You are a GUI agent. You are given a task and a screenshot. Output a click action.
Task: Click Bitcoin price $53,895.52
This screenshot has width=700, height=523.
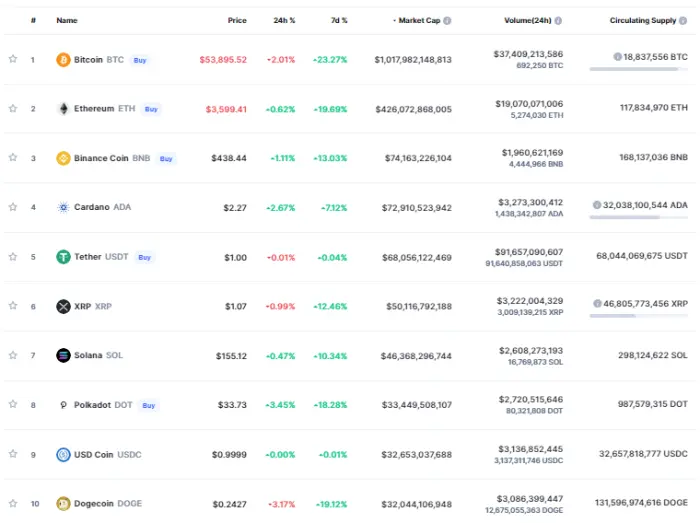coord(223,60)
